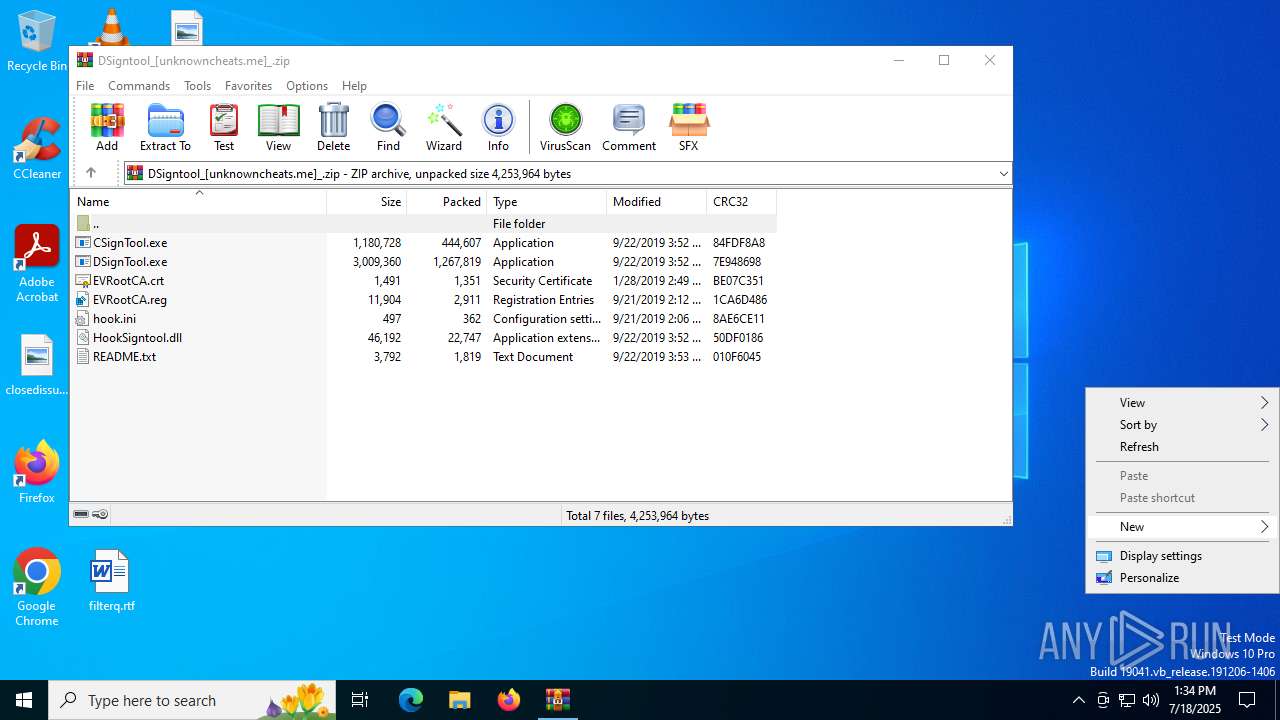Image resolution: width=1280 pixels, height=720 pixels.
Task: Expand the View submenu in context menu
Action: pos(1182,403)
